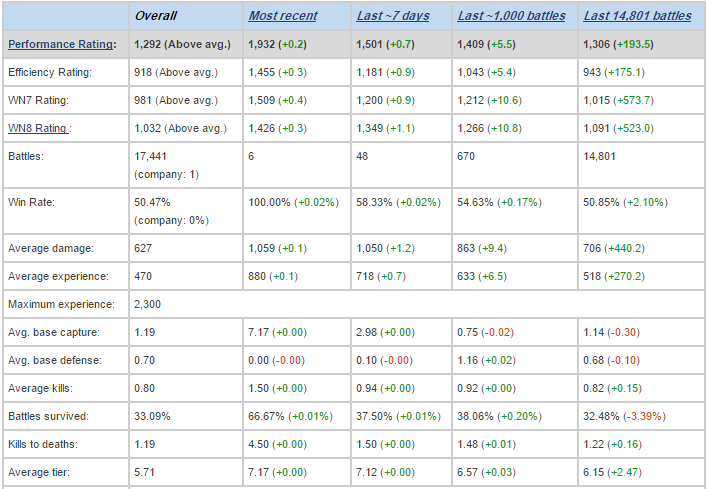The width and height of the screenshot is (707, 489).
Task: Select the 6.15 (+2.47) average tier cell
Action: (612, 472)
